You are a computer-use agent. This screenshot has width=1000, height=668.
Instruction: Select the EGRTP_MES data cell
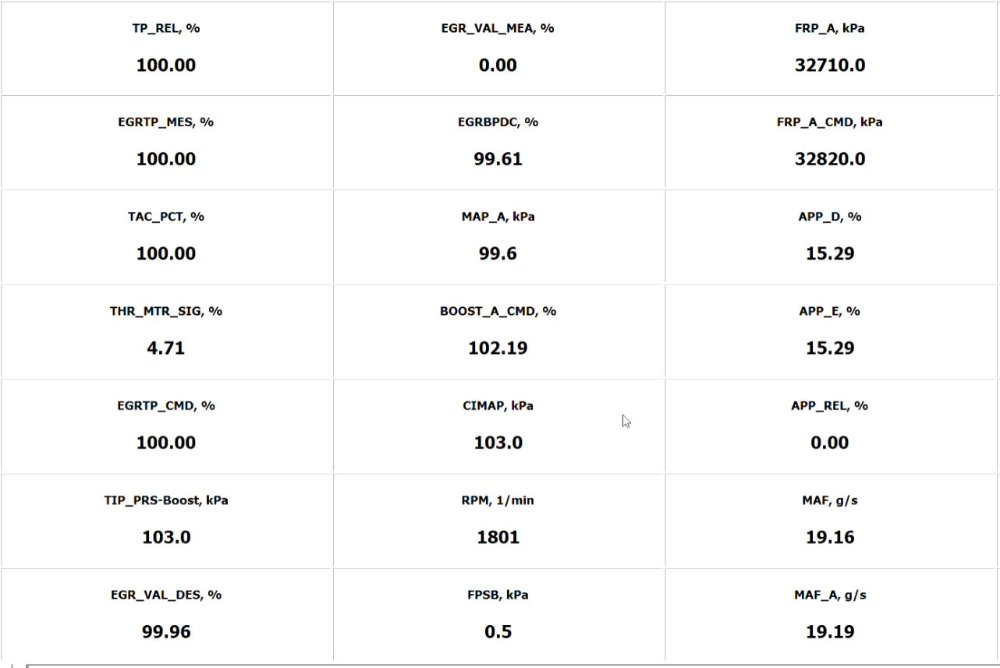tap(166, 142)
